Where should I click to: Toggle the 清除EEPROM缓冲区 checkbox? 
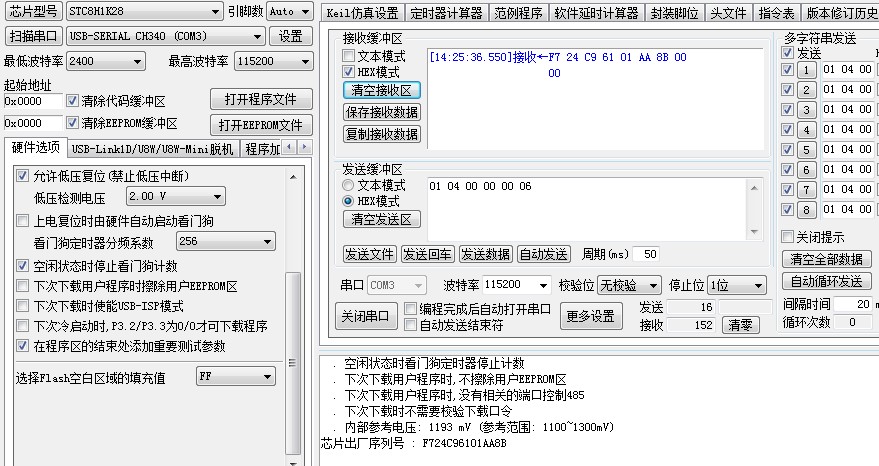72,122
